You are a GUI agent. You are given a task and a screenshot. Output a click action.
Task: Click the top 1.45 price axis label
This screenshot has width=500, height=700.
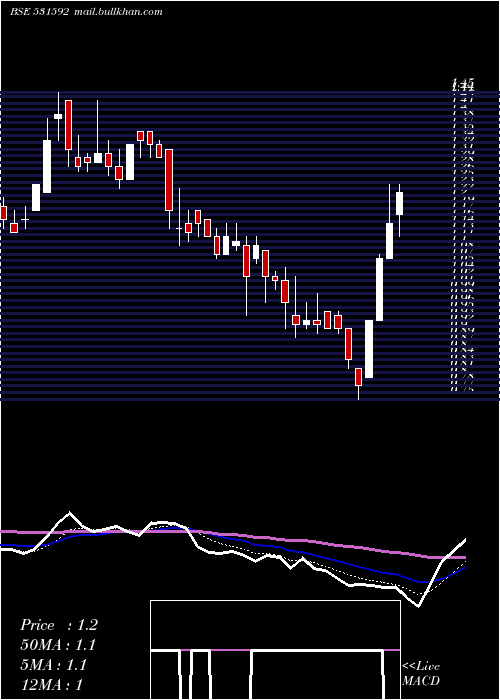(463, 82)
